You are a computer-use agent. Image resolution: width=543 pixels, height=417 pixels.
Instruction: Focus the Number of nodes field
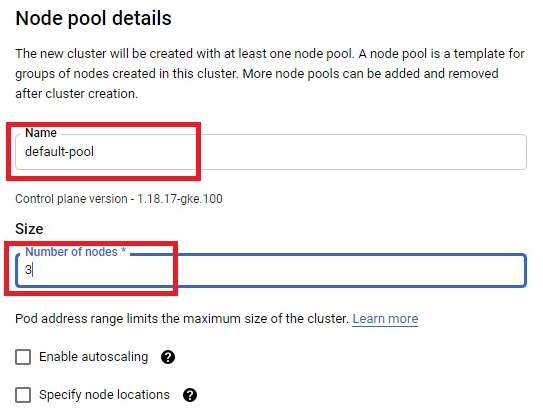(x=271, y=270)
